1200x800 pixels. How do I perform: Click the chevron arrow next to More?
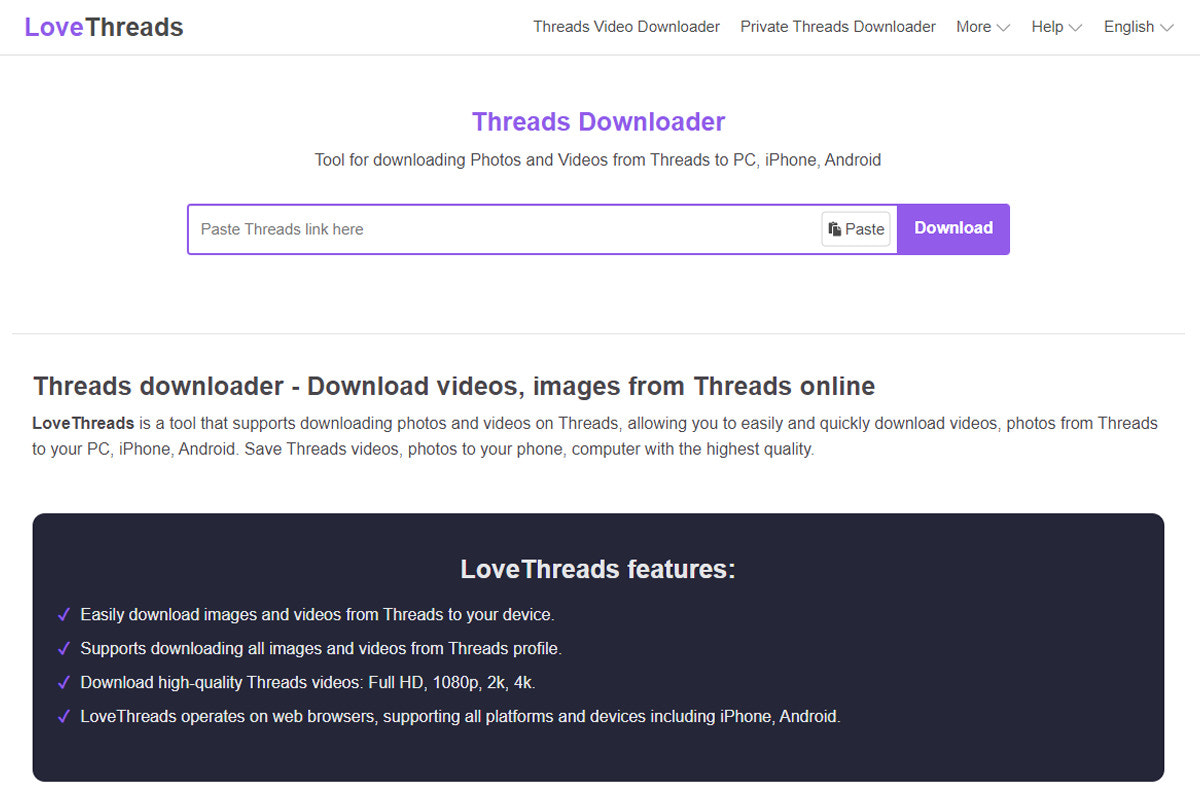tap(1003, 28)
